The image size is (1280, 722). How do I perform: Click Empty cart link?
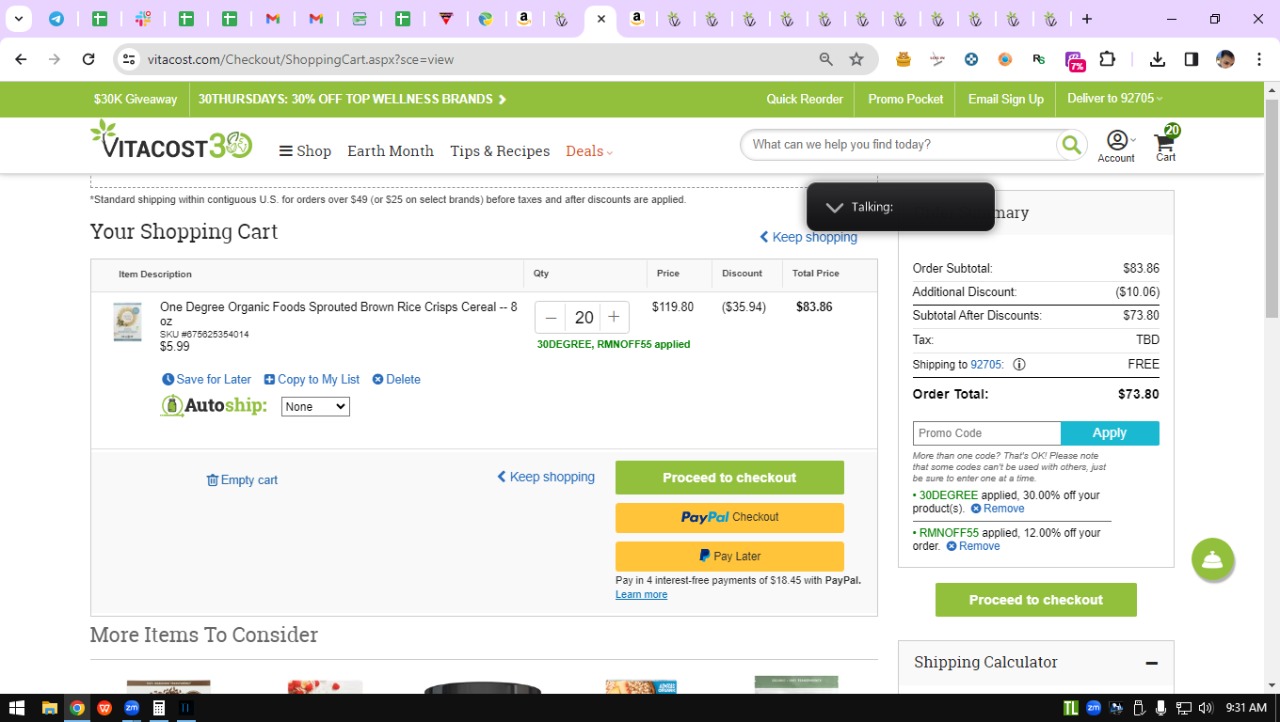tap(242, 480)
